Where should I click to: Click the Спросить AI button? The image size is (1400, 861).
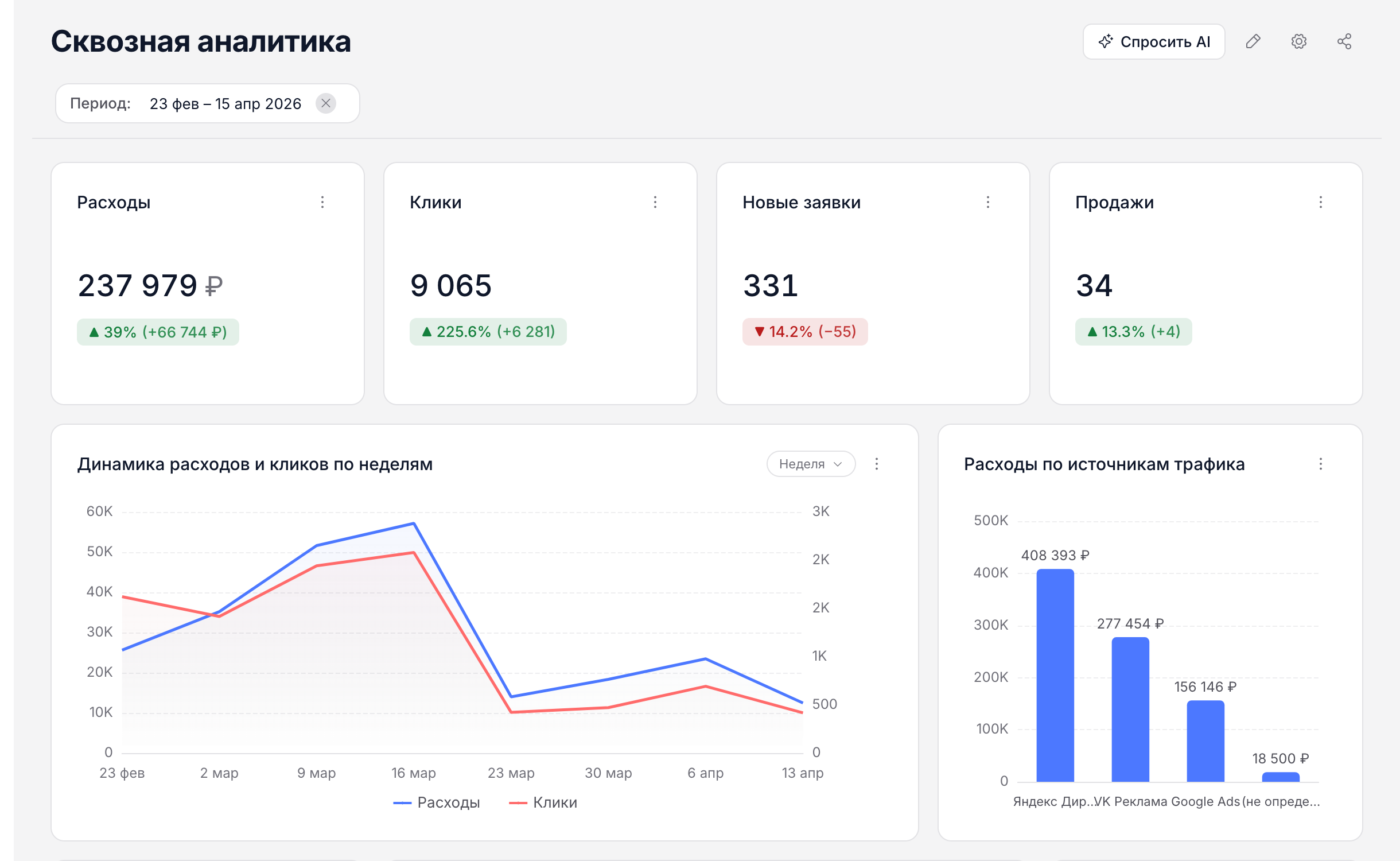(1154, 41)
